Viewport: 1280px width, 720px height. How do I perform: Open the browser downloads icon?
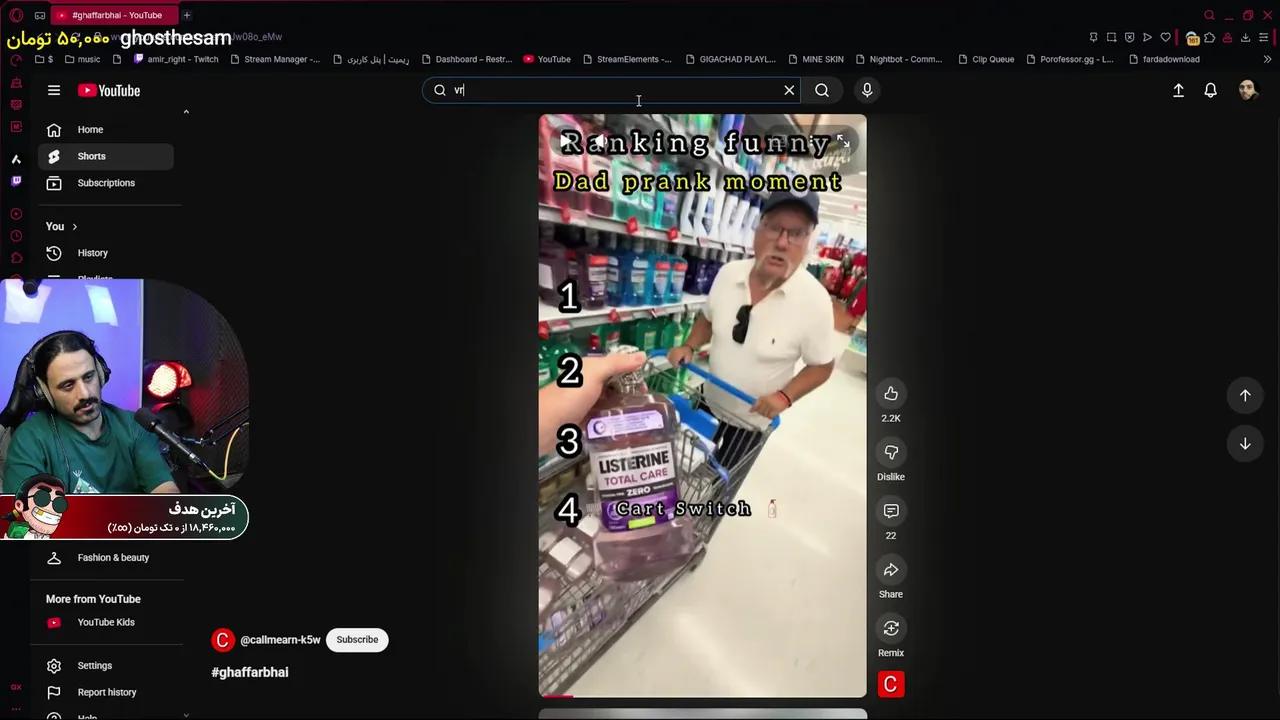[x=1245, y=38]
